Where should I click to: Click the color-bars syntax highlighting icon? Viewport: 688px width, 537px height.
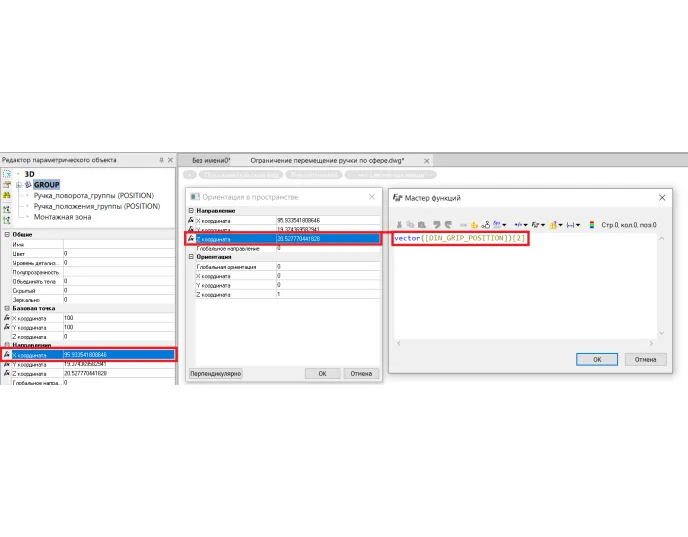(591, 225)
